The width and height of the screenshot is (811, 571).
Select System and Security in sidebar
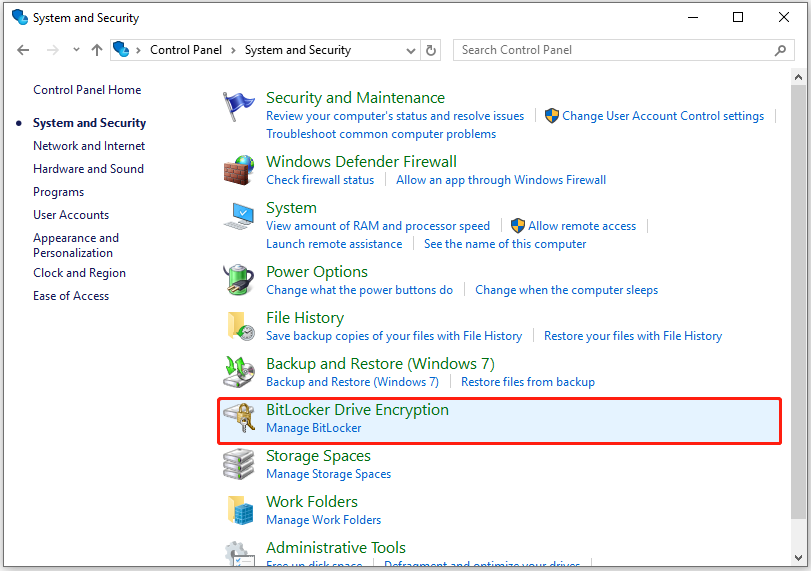coord(89,123)
